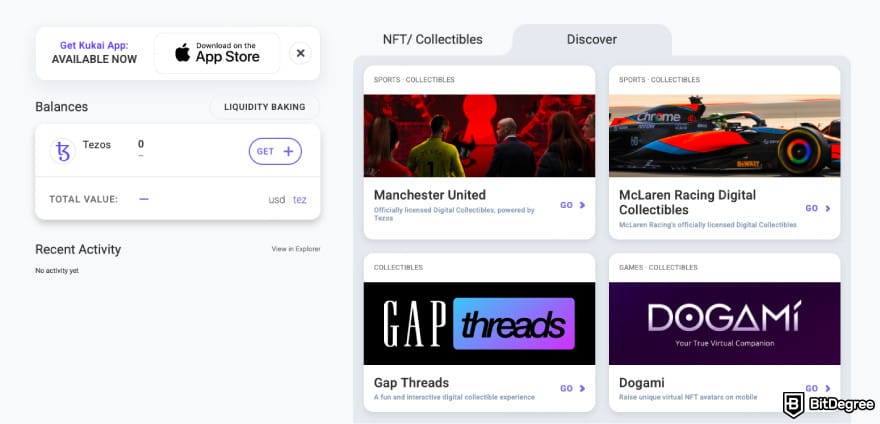880x424 pixels.
Task: Click the Manchester United banner image
Action: point(479,135)
